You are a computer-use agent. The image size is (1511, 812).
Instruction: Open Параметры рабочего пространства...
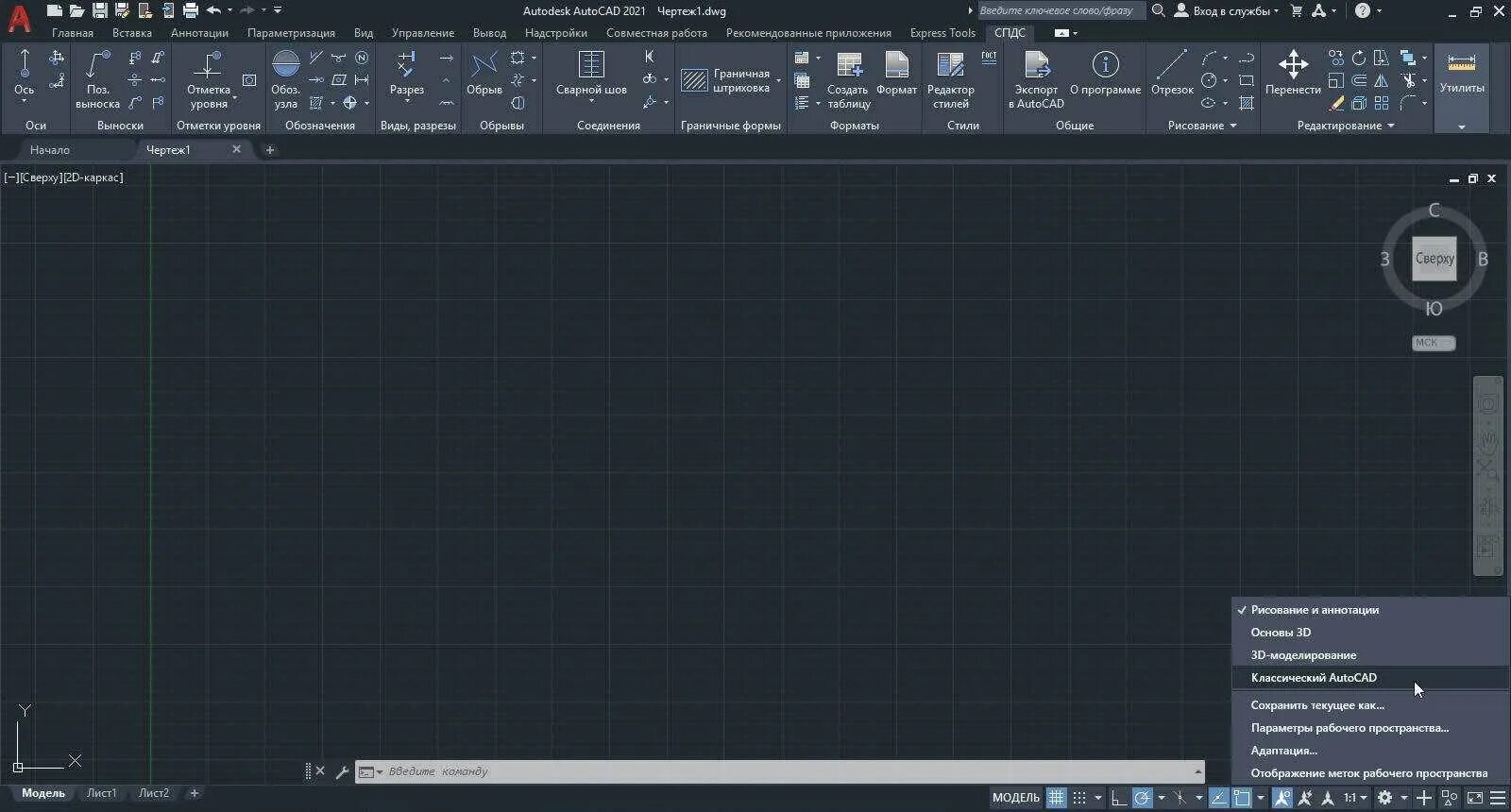point(1370,728)
